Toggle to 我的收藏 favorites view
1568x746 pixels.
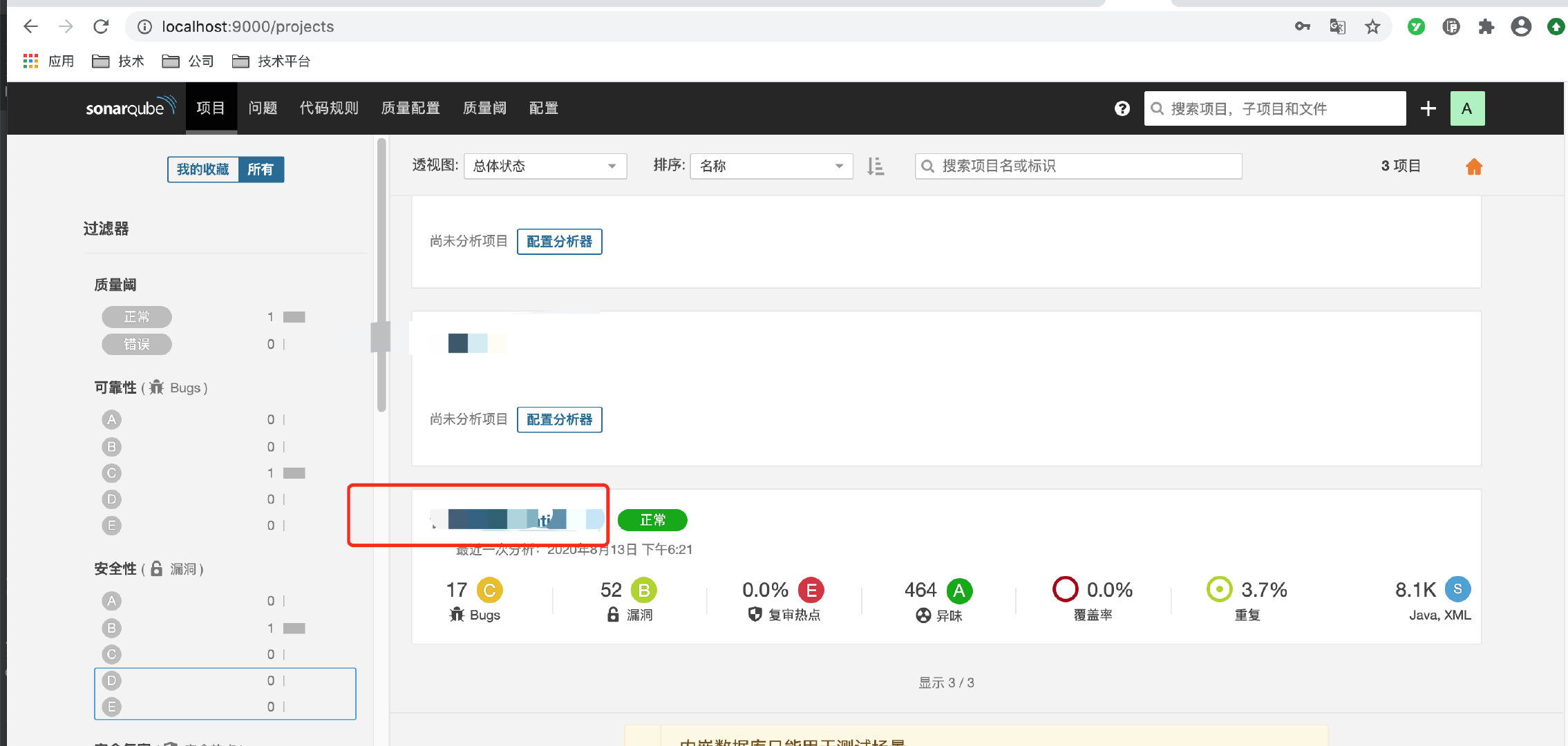(202, 169)
